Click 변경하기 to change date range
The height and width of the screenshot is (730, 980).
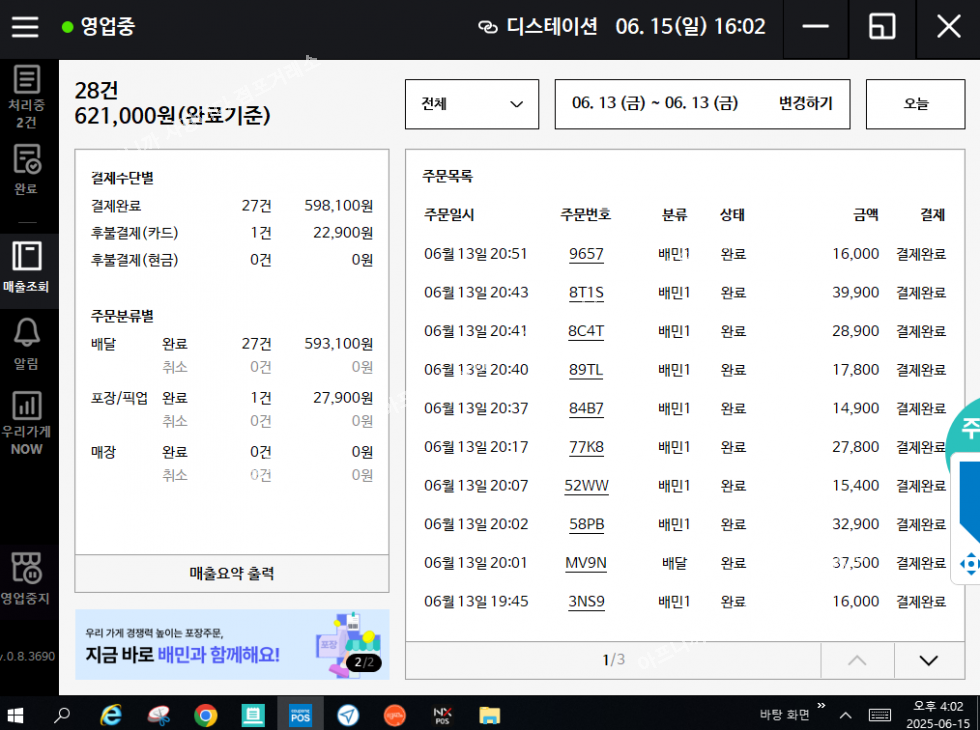[x=805, y=104]
